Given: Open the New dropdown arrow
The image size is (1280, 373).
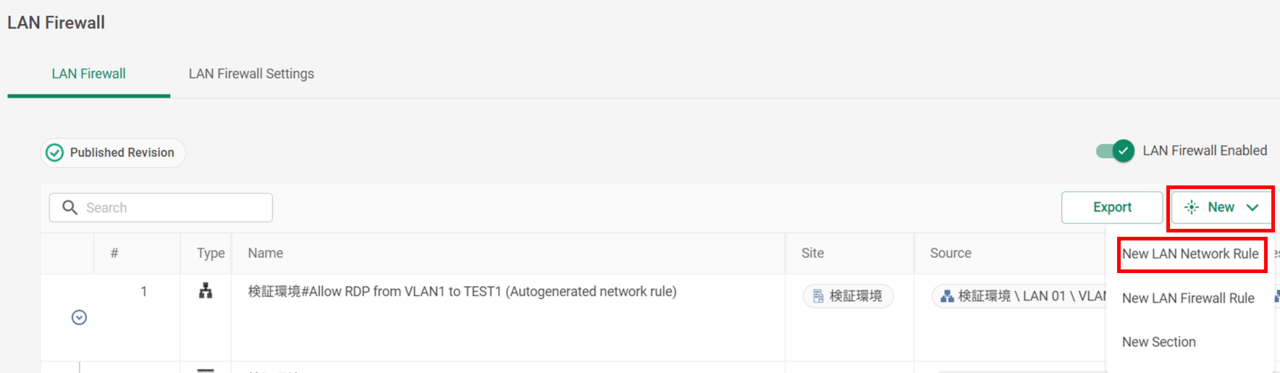Looking at the screenshot, I should point(1252,207).
